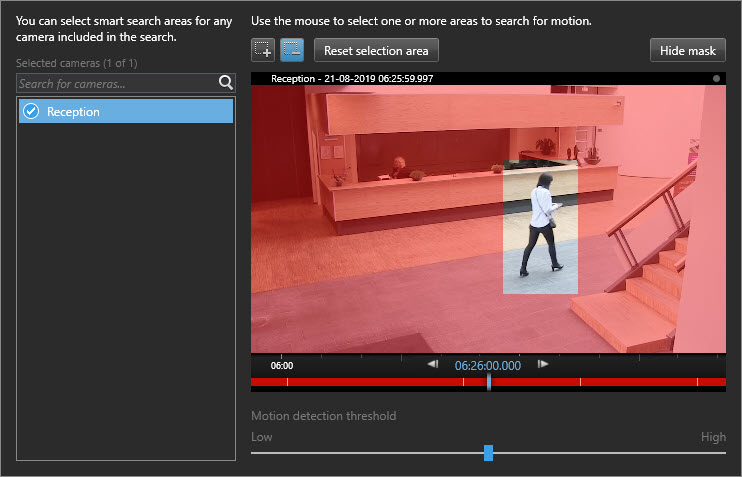742x477 pixels.
Task: Click the timeline playhead marker
Action: (x=488, y=382)
